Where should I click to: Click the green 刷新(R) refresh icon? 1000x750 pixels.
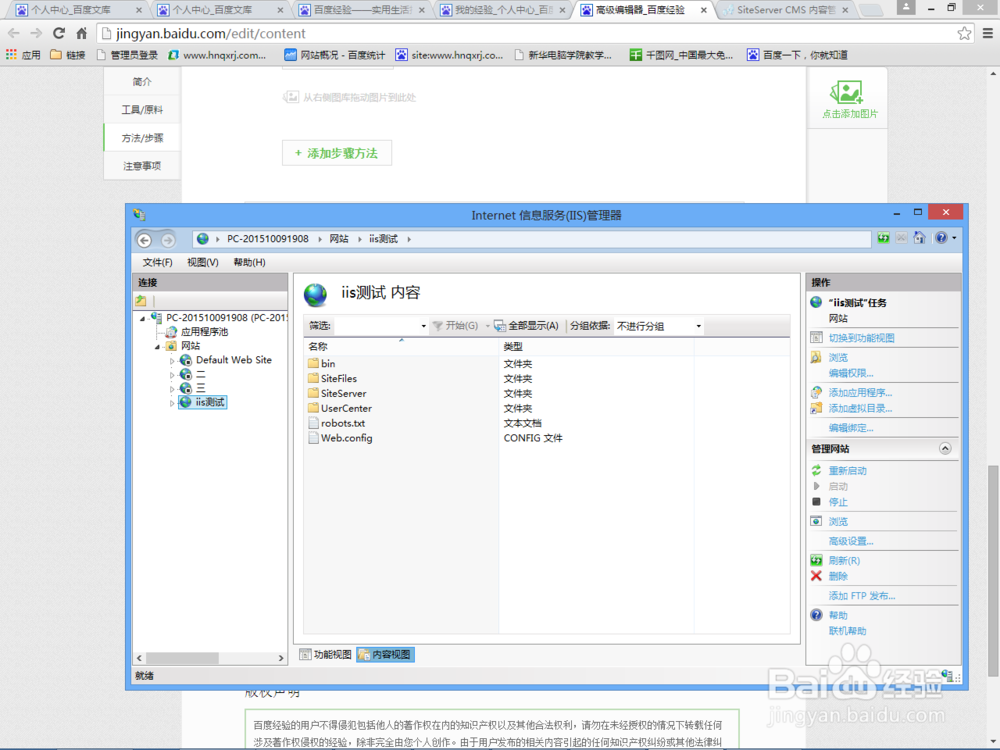point(815,560)
